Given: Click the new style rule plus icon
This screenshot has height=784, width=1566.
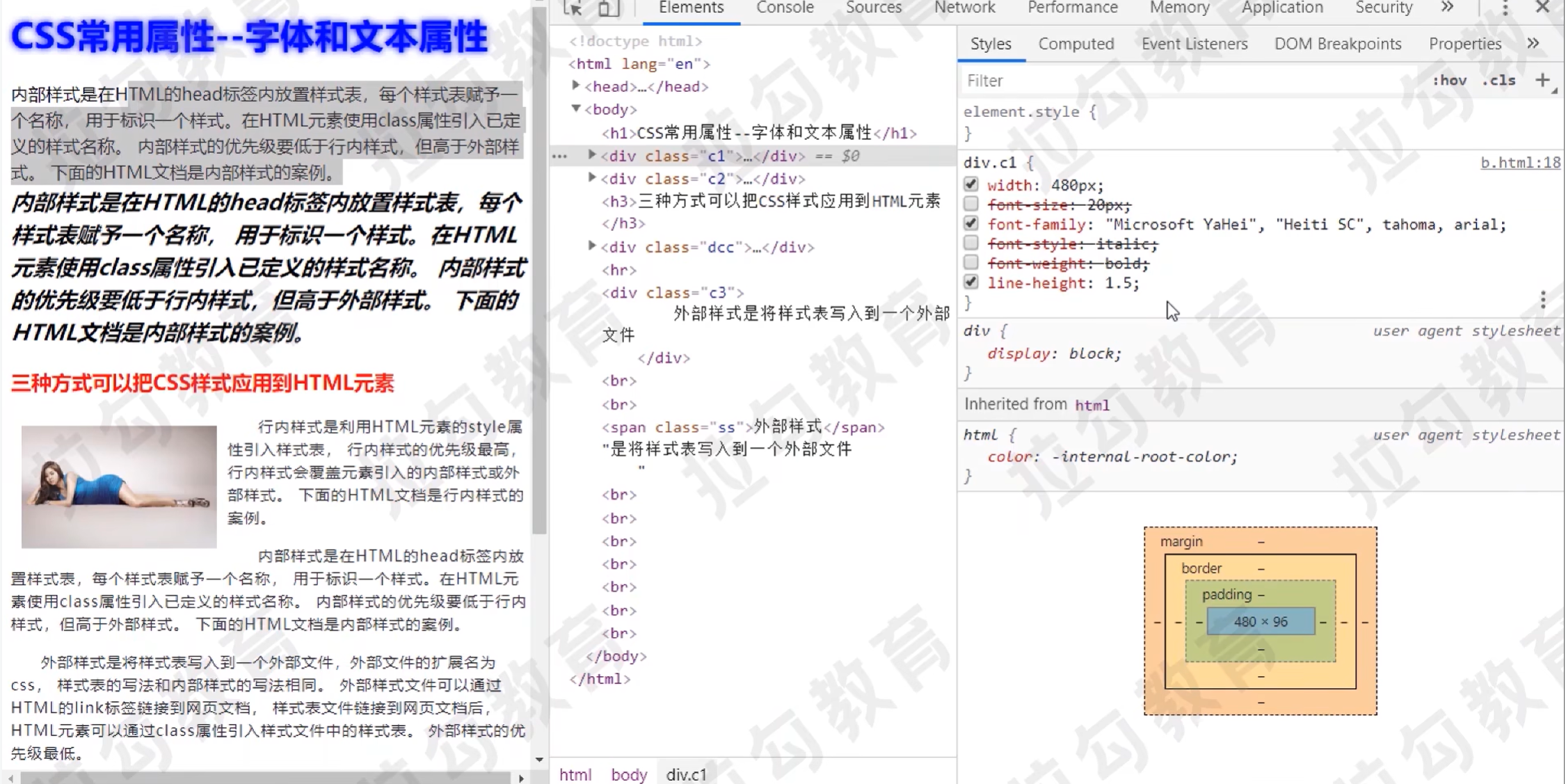Looking at the screenshot, I should (1542, 80).
